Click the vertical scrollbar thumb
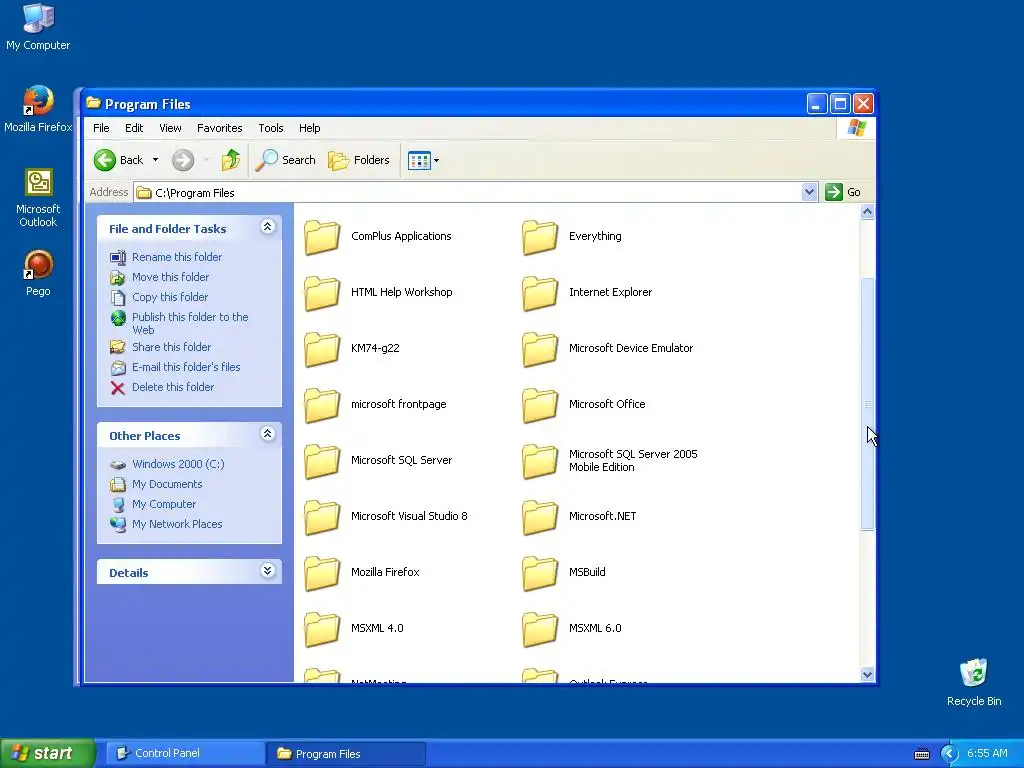1024x768 pixels. tap(867, 404)
